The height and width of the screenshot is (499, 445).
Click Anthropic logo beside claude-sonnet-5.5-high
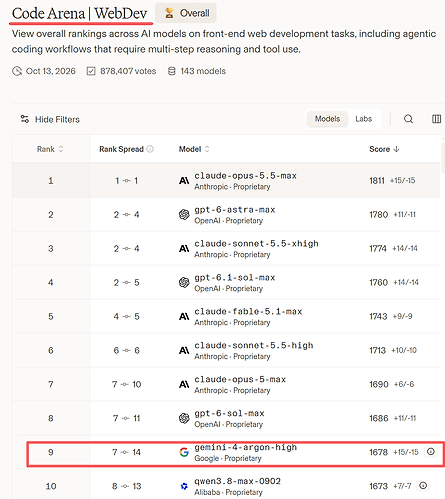click(184, 351)
